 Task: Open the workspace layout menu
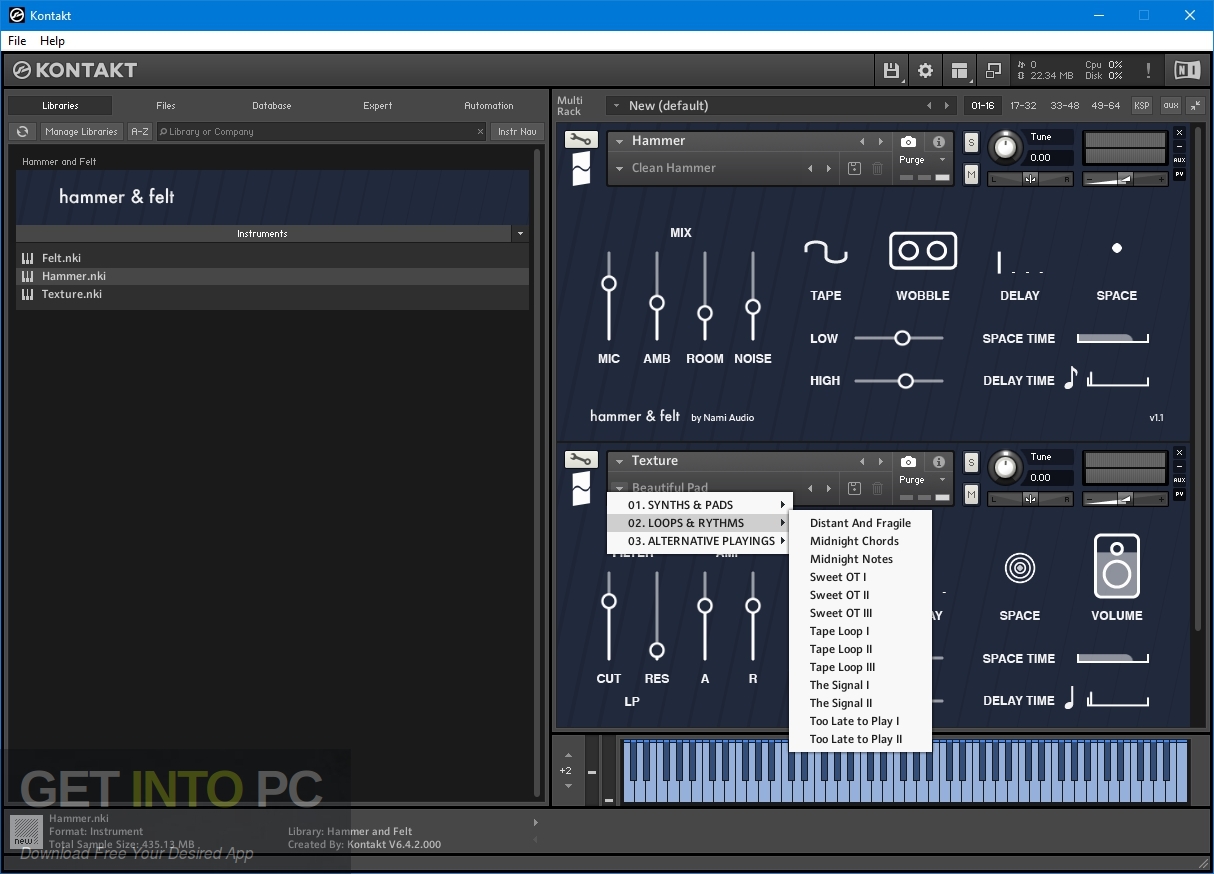960,70
